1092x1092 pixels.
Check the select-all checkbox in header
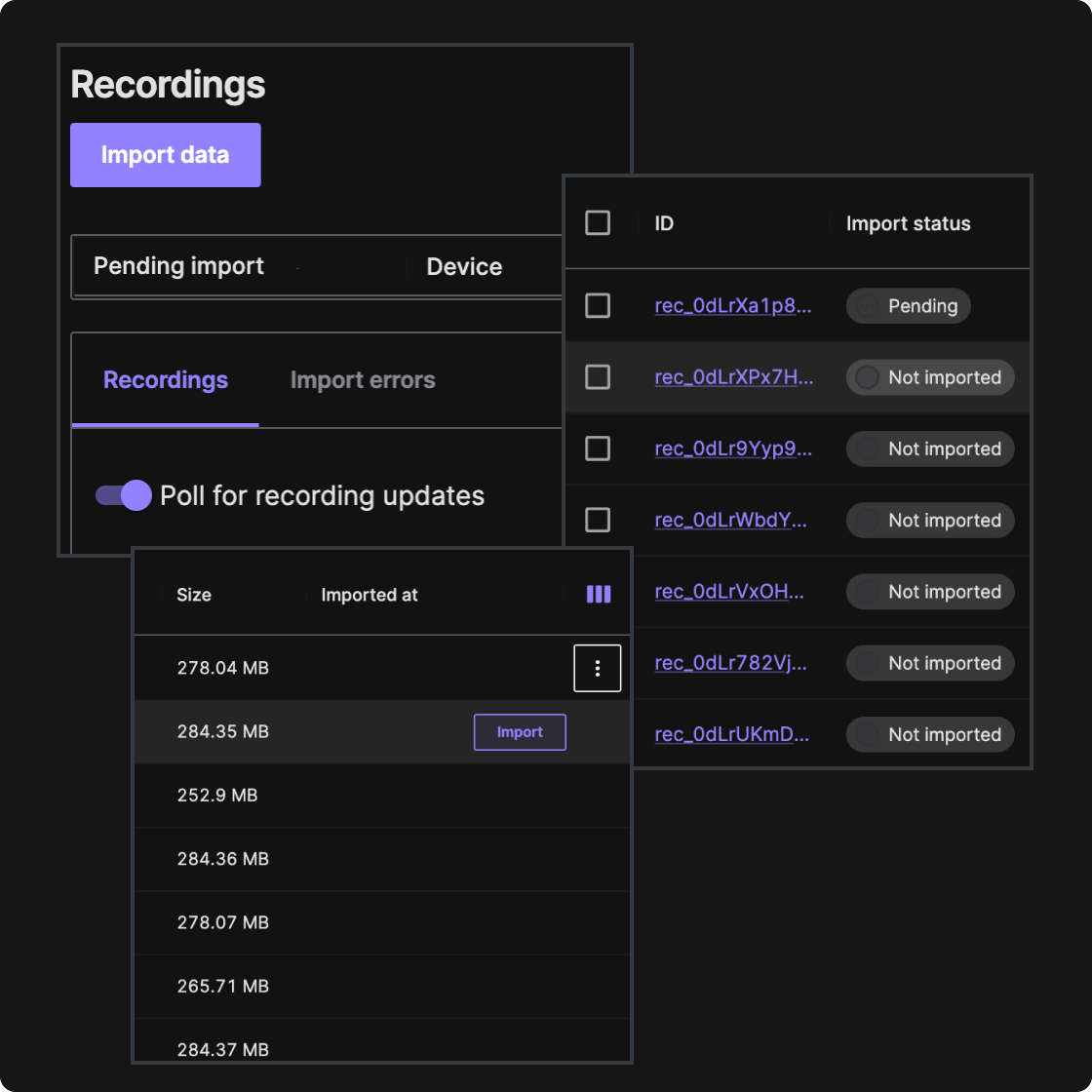coord(598,223)
